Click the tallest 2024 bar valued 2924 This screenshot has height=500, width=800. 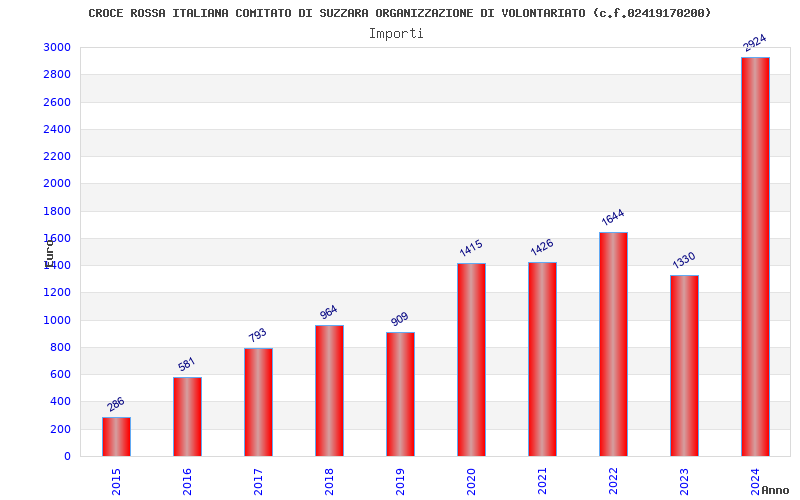[755, 257]
